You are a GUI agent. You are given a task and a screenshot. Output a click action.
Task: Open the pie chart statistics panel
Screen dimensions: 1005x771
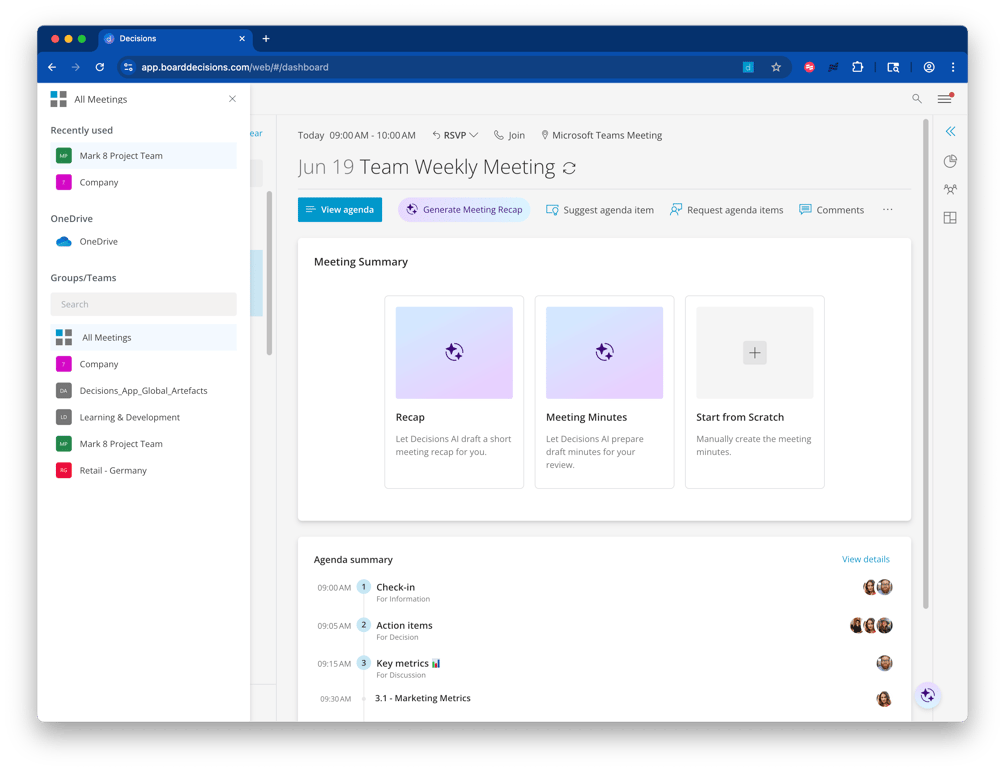click(x=950, y=160)
